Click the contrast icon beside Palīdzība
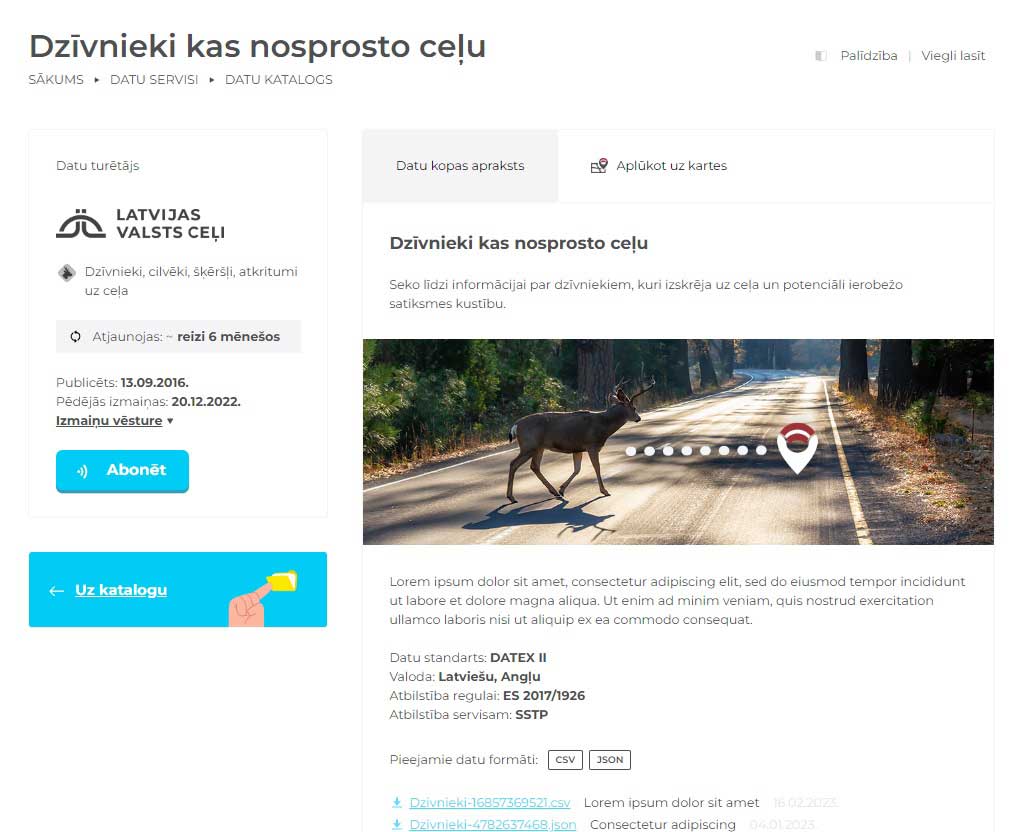Image resolution: width=1031 pixels, height=832 pixels. coord(821,56)
